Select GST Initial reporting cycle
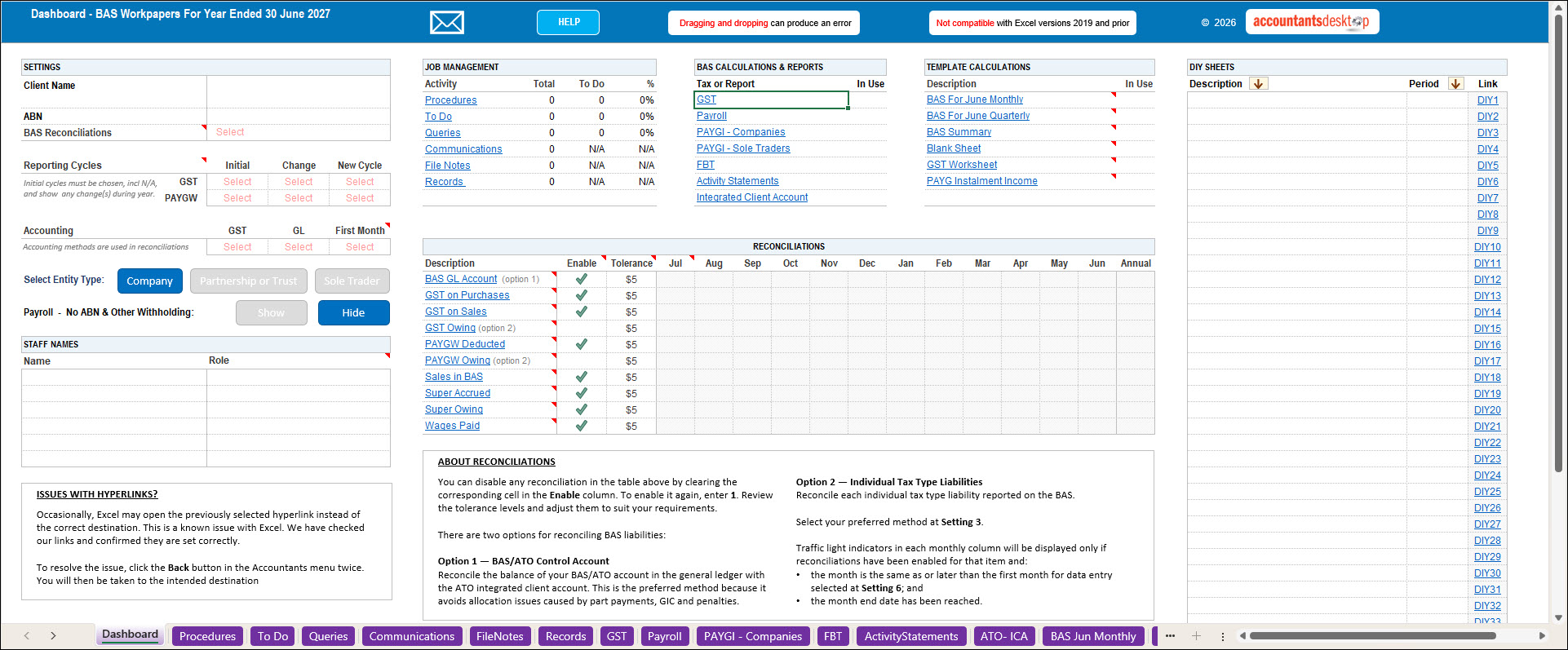This screenshot has height=650, width=1568. point(237,182)
